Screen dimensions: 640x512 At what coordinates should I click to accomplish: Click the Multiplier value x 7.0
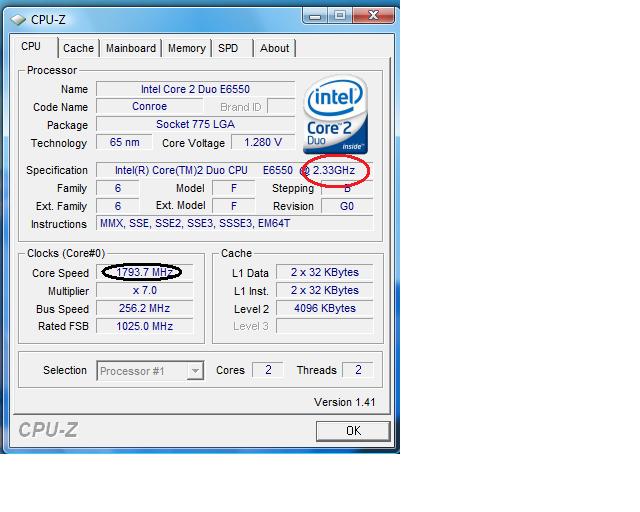(x=144, y=290)
